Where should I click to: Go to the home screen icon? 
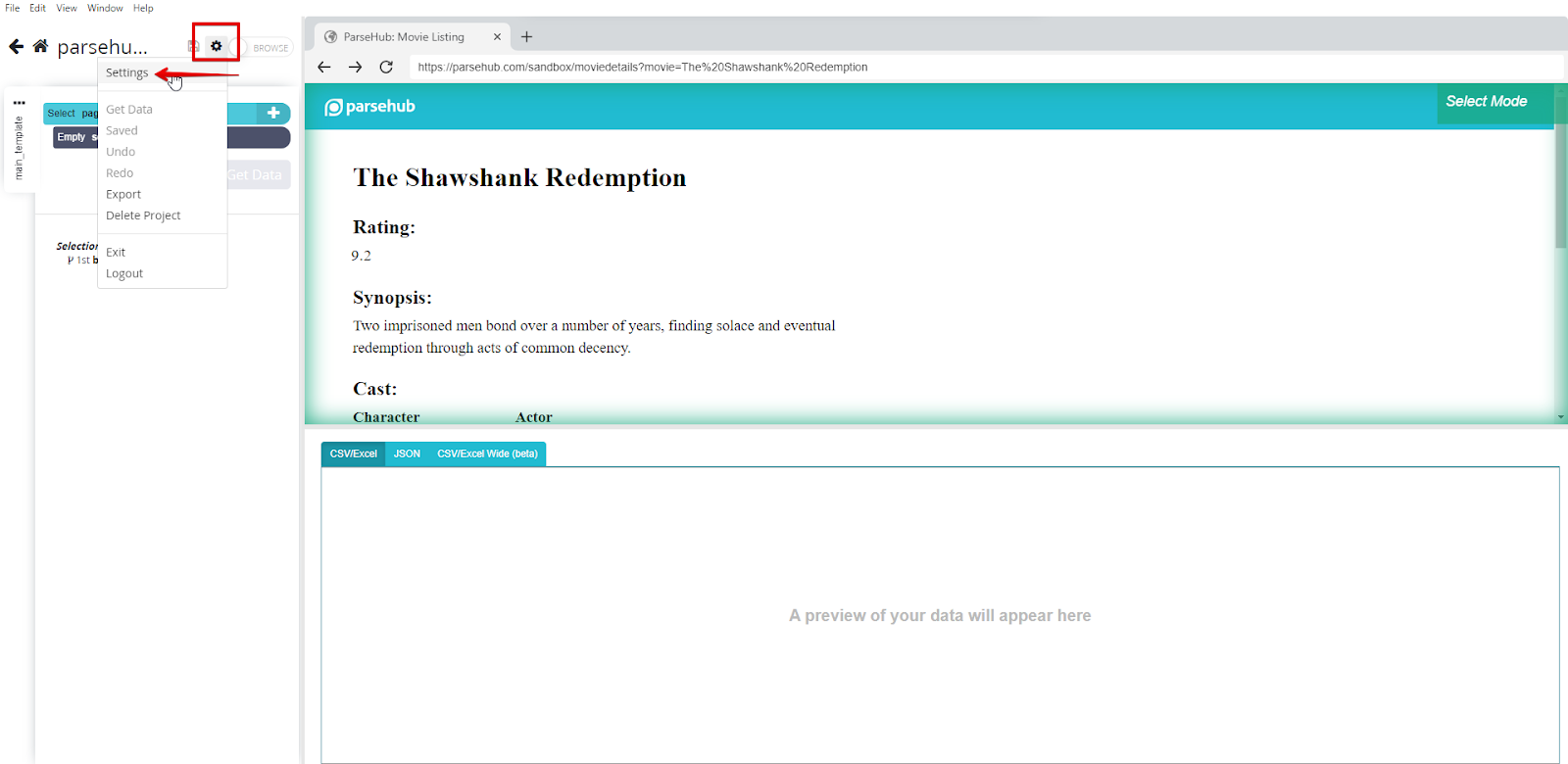click(40, 46)
